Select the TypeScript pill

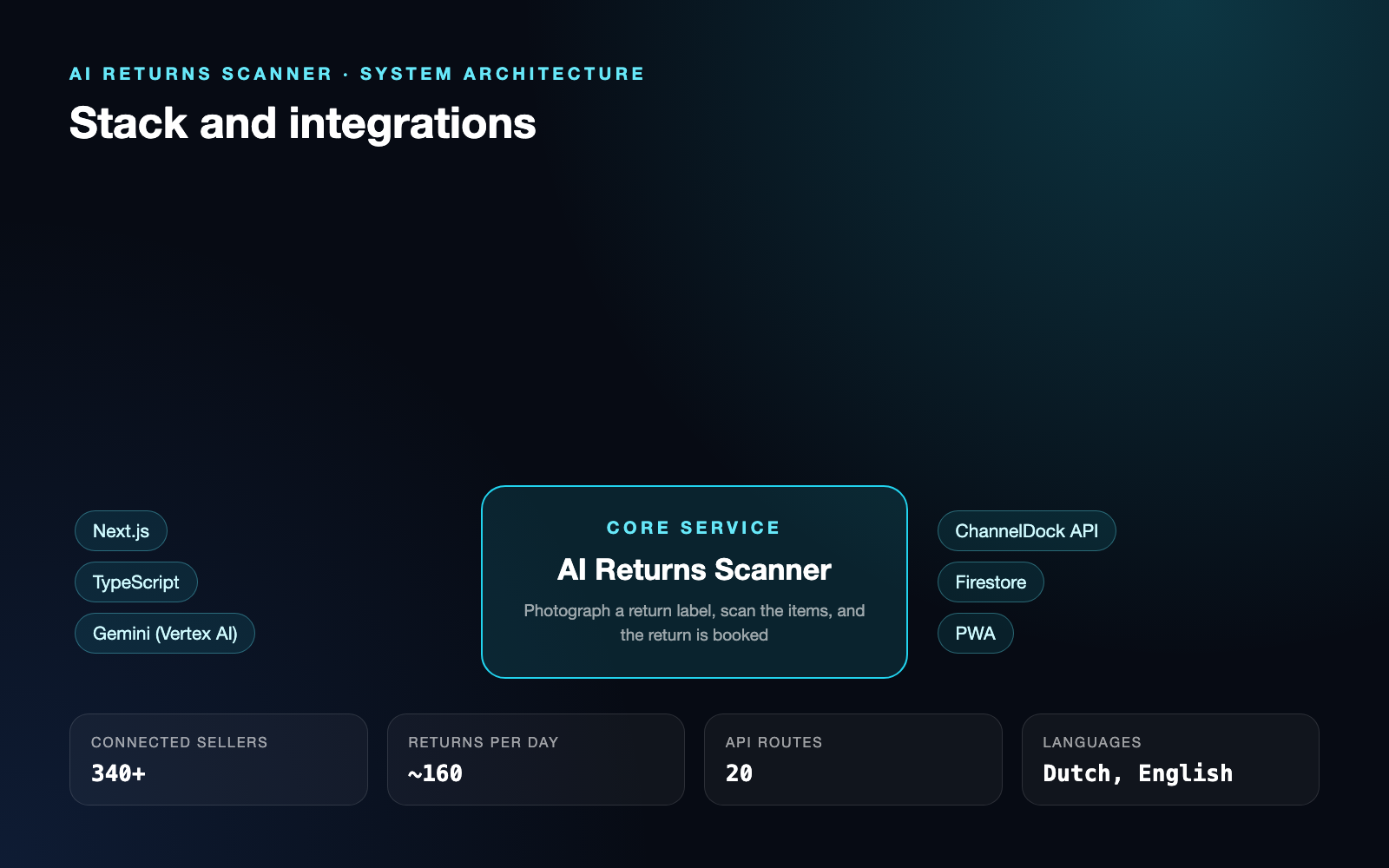pos(136,582)
